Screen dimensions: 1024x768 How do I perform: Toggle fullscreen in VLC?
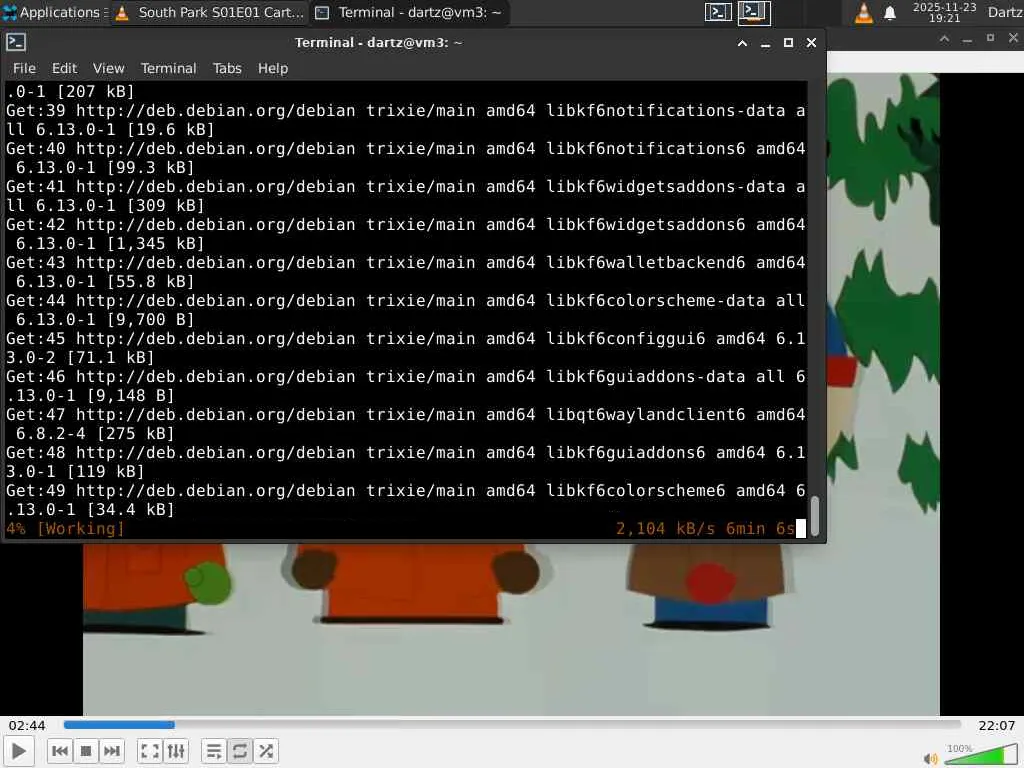tap(150, 751)
